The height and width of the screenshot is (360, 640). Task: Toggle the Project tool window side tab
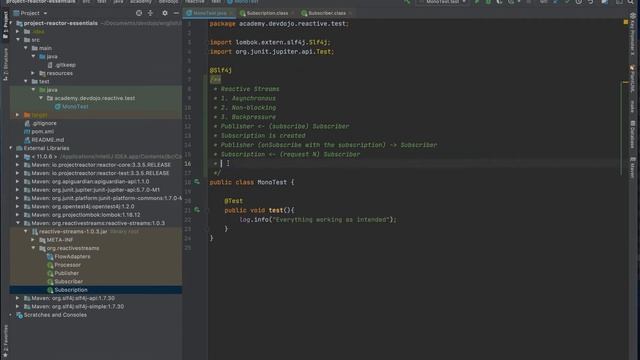click(5, 25)
